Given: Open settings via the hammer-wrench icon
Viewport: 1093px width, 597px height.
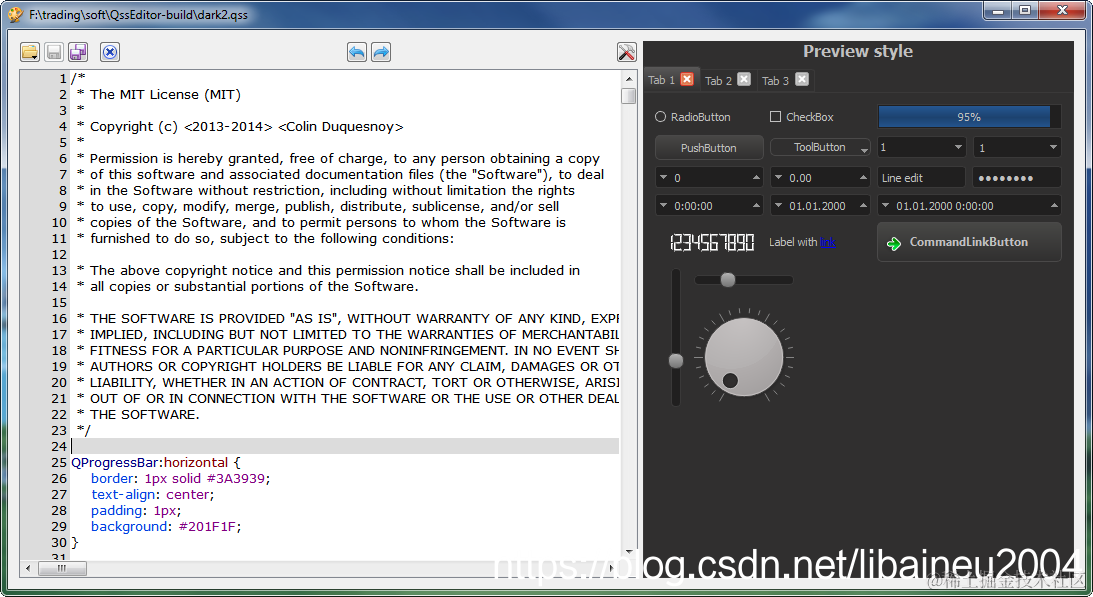Looking at the screenshot, I should (627, 52).
